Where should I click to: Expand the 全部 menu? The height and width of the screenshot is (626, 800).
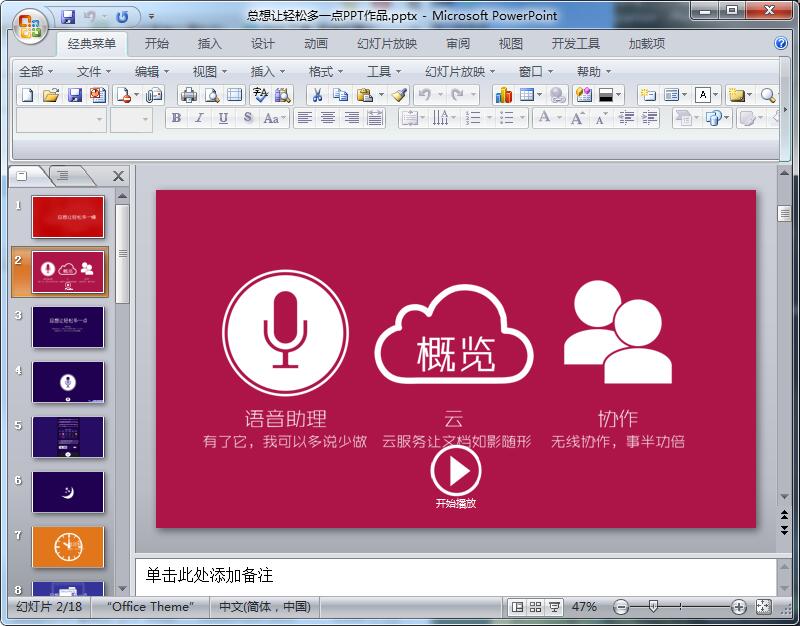(36, 72)
